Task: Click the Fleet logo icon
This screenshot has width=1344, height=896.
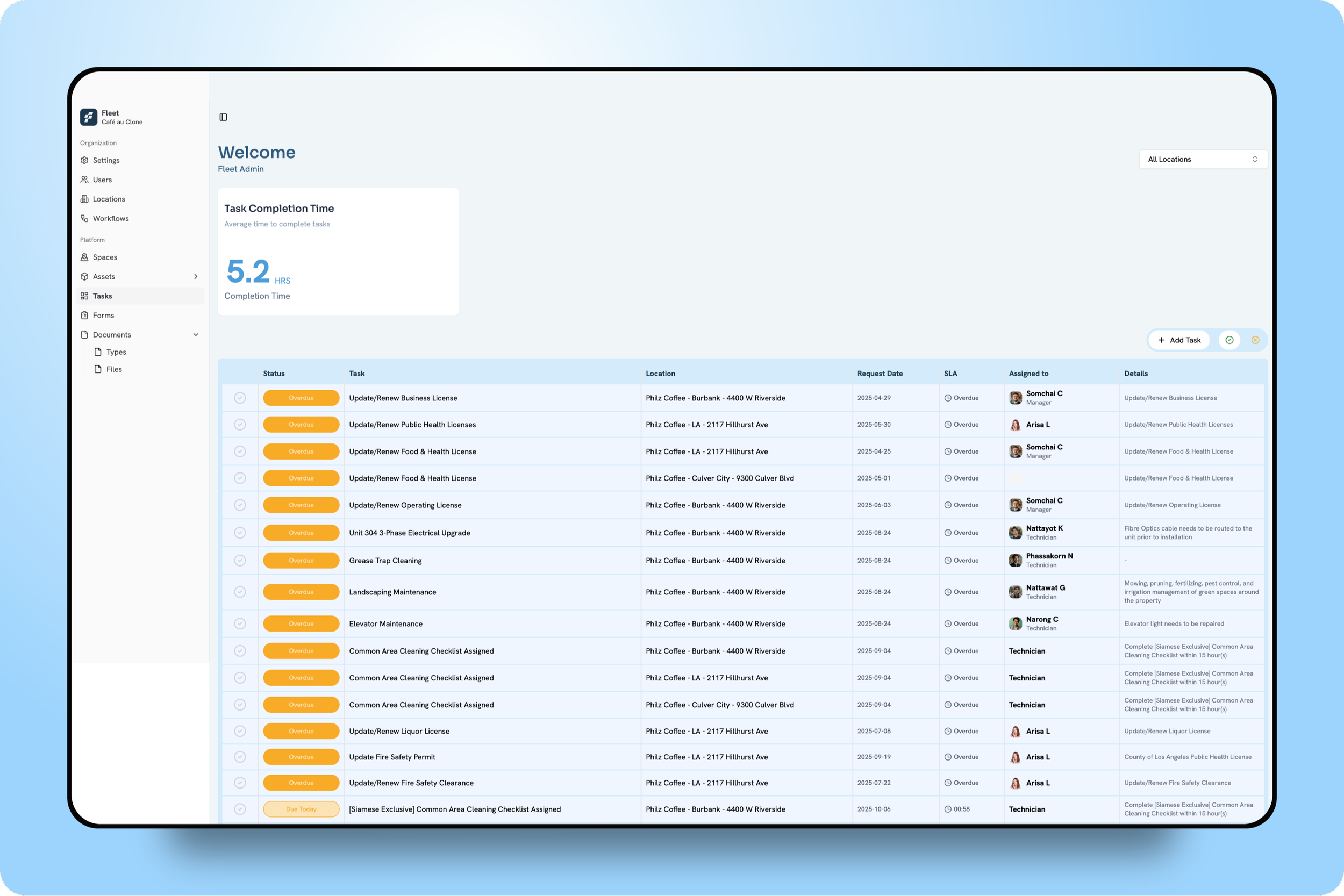Action: (89, 117)
